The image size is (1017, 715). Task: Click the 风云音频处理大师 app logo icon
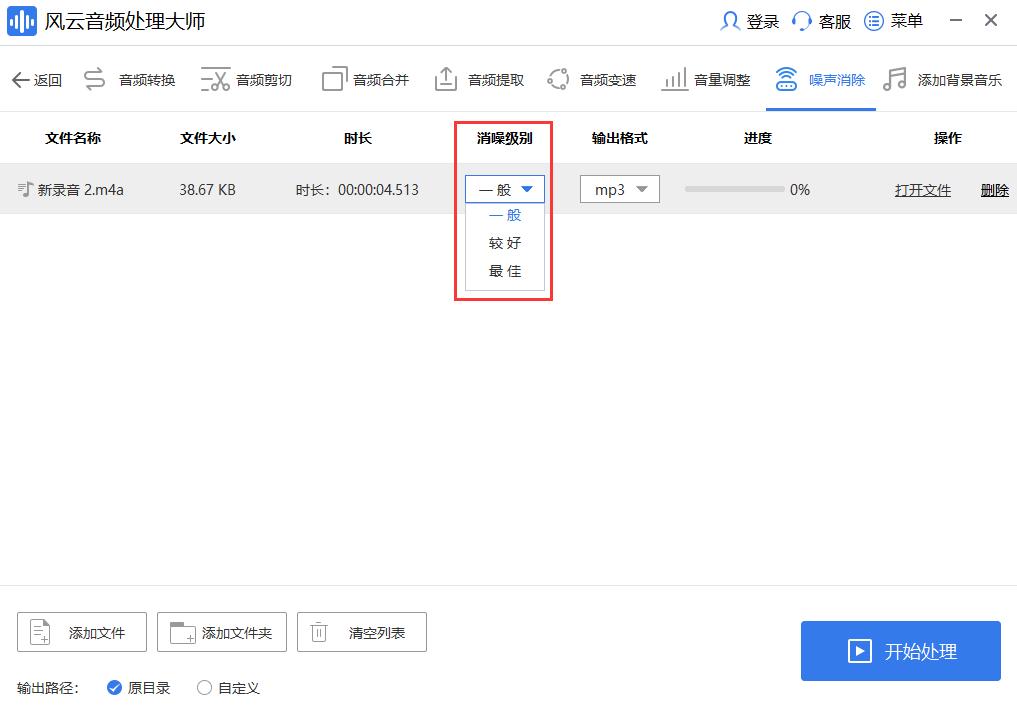pos(21,21)
